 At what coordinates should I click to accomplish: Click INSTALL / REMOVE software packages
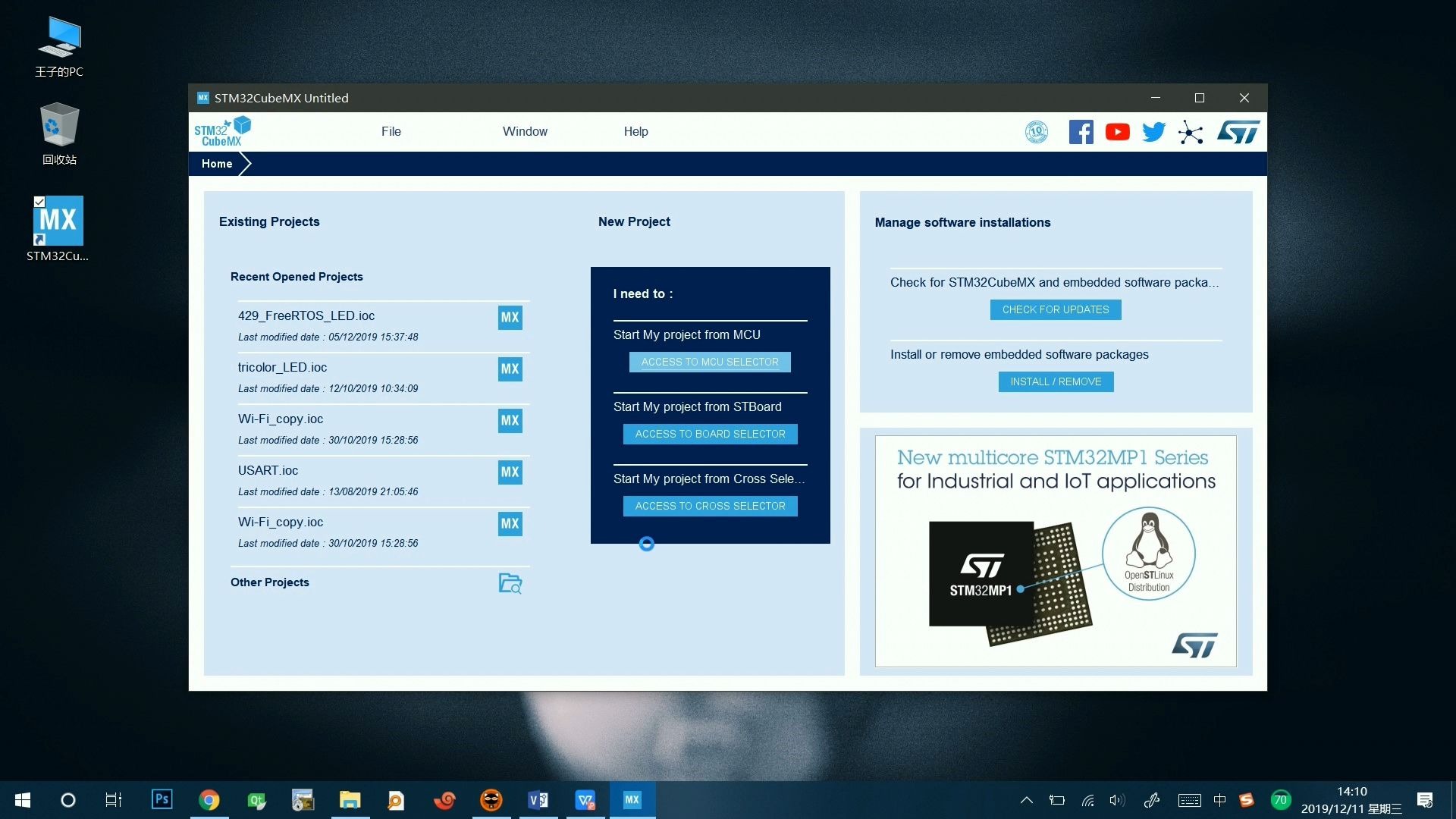(x=1055, y=381)
